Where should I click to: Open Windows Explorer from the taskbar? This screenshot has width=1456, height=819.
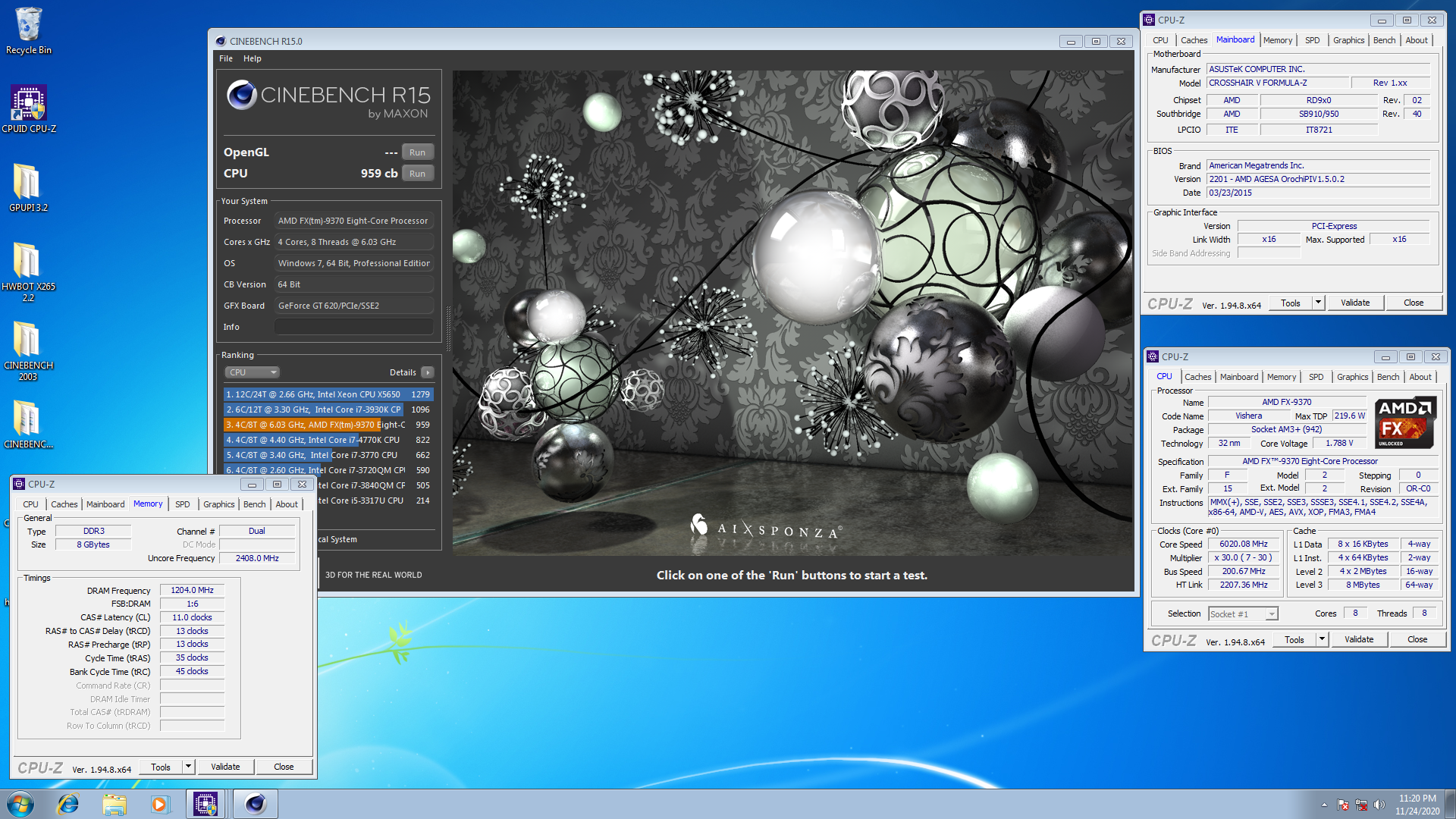[115, 804]
